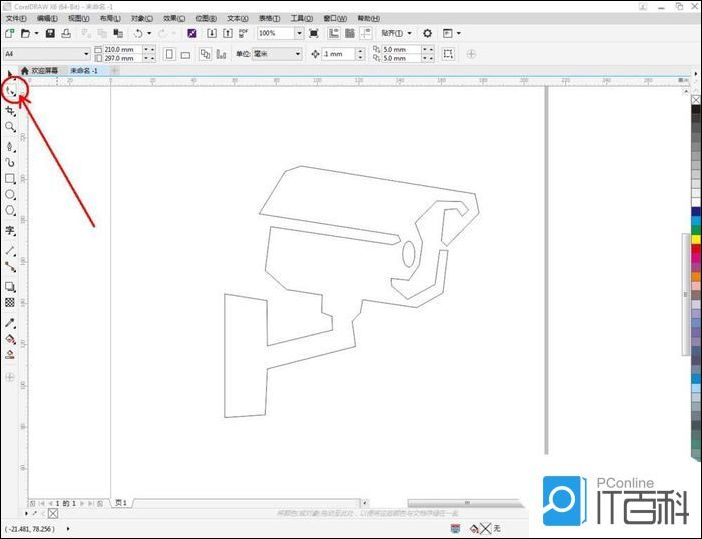Open the Options gear icon
702x539 pixels.
(x=427, y=33)
